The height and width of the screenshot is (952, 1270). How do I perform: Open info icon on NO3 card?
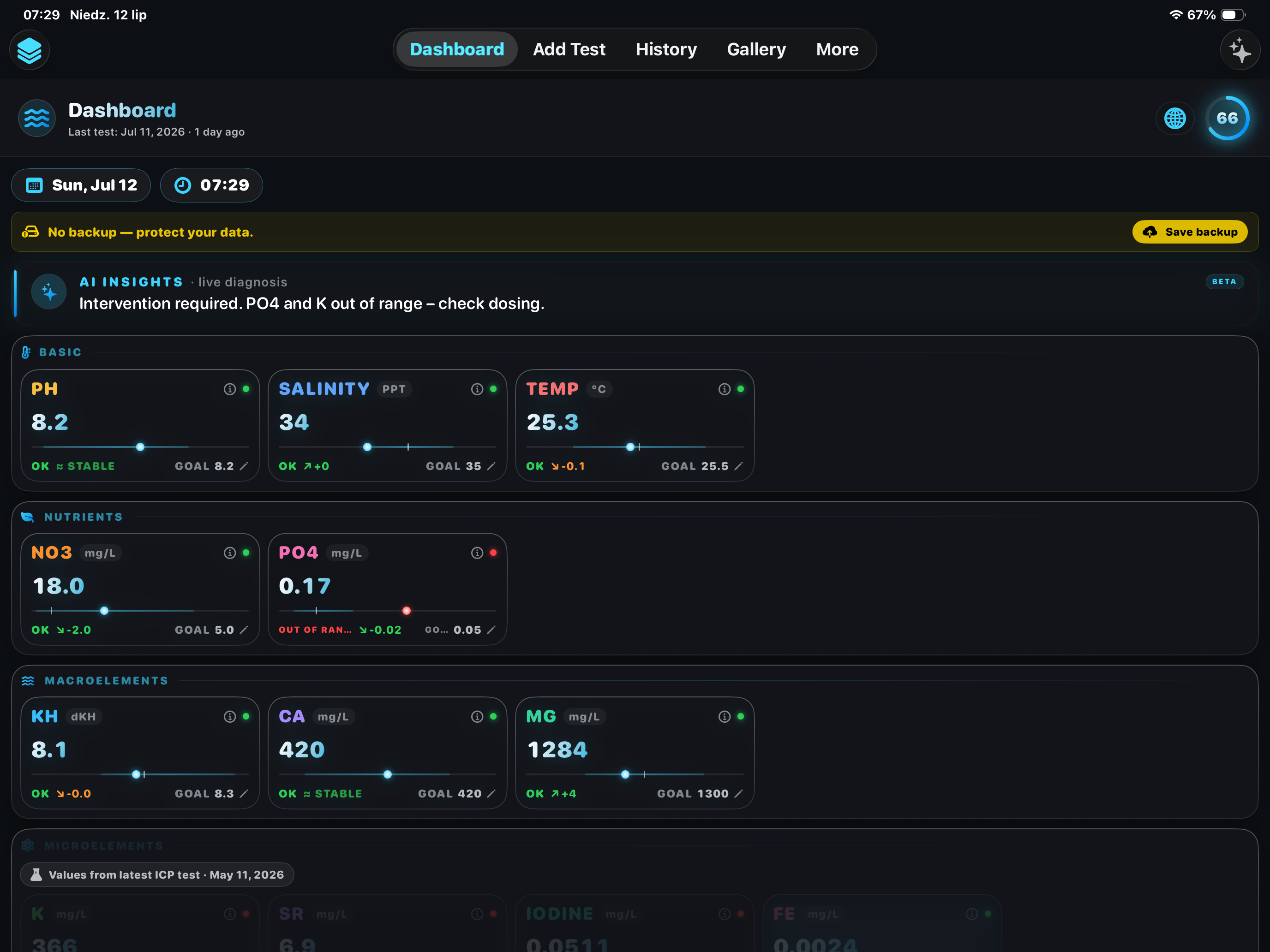tap(230, 553)
